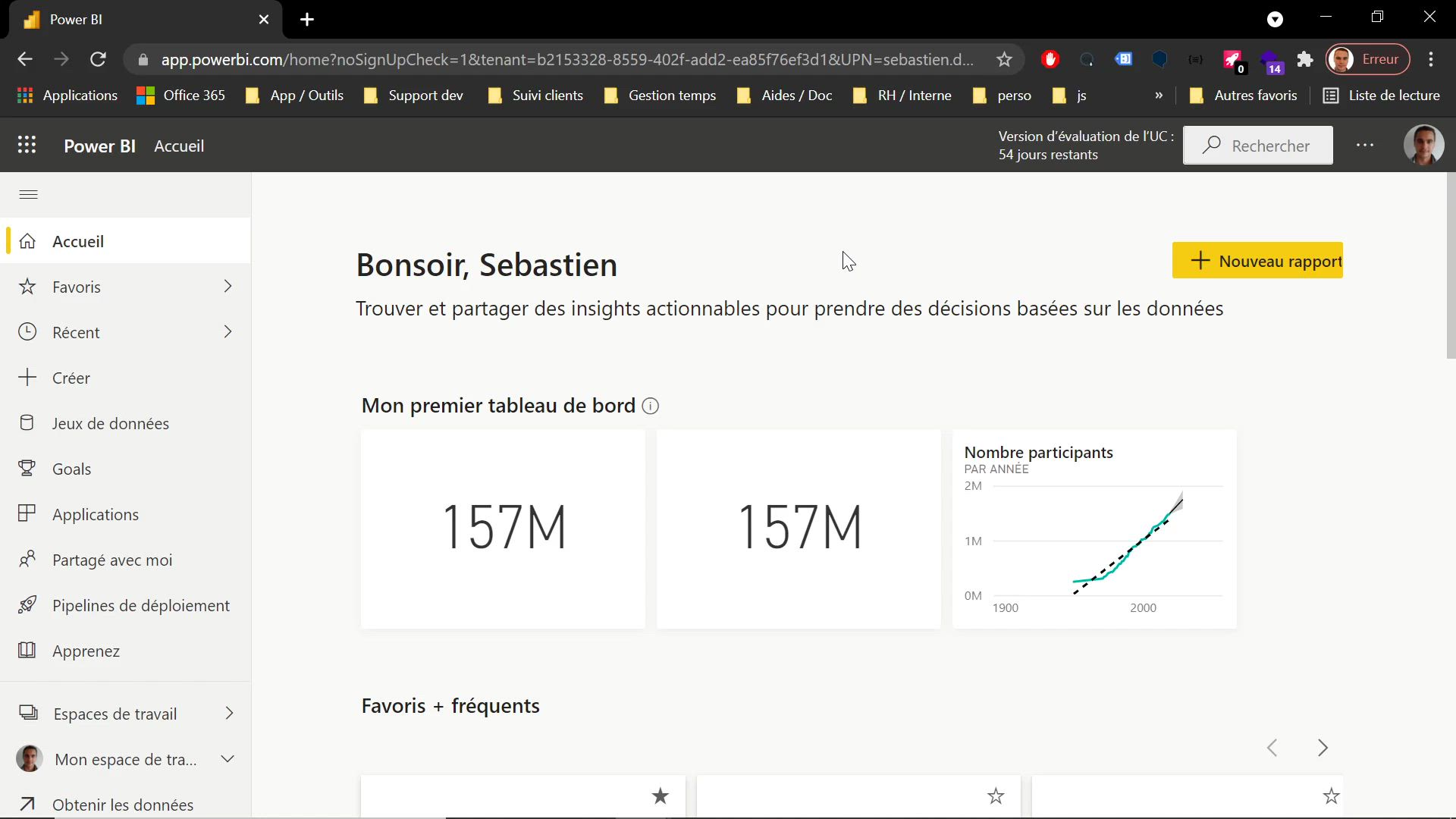The height and width of the screenshot is (819, 1456).
Task: Show more bookmarks with the double chevron
Action: (1159, 96)
